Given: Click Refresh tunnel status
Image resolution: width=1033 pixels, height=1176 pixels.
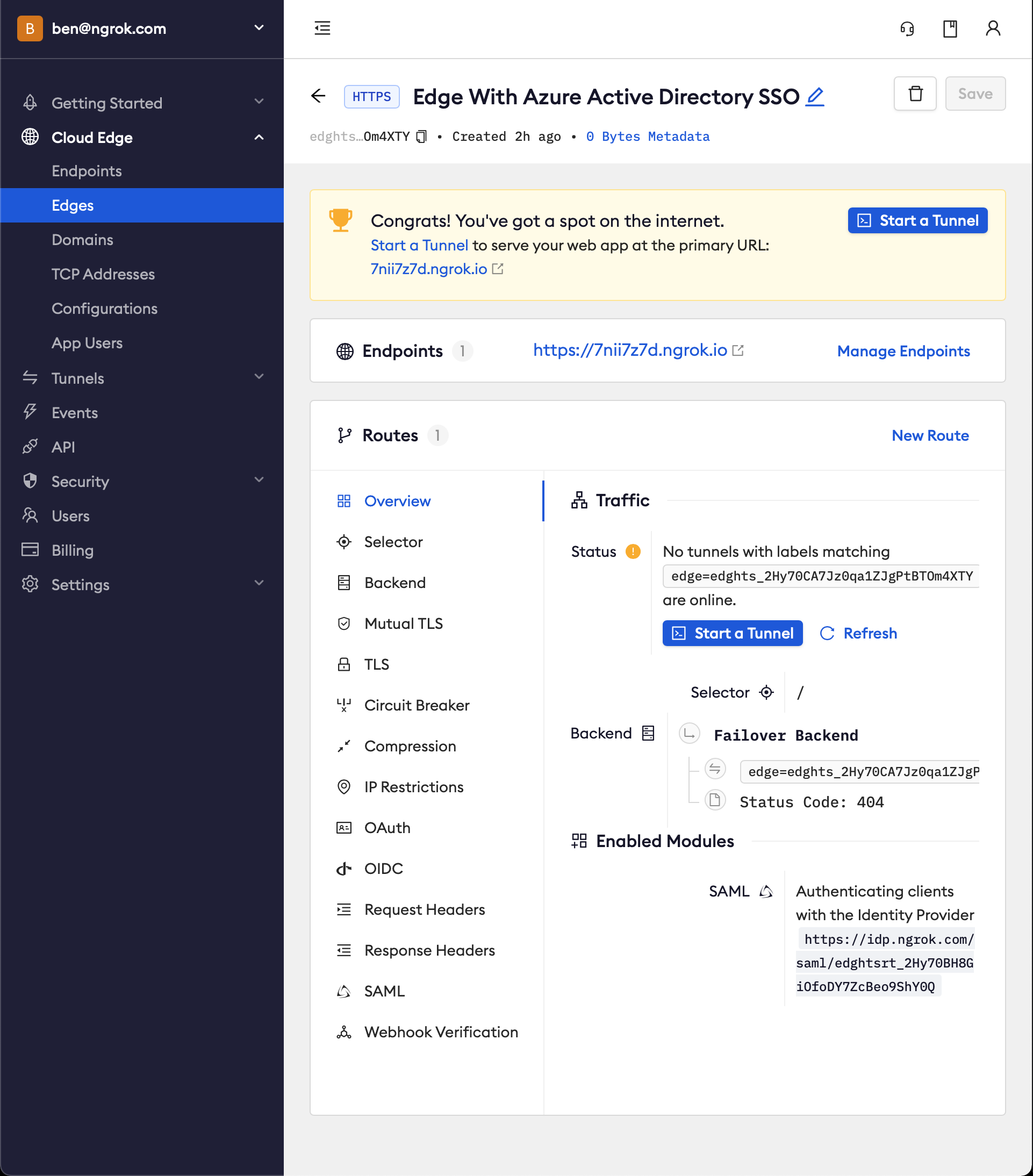Looking at the screenshot, I should pos(858,633).
